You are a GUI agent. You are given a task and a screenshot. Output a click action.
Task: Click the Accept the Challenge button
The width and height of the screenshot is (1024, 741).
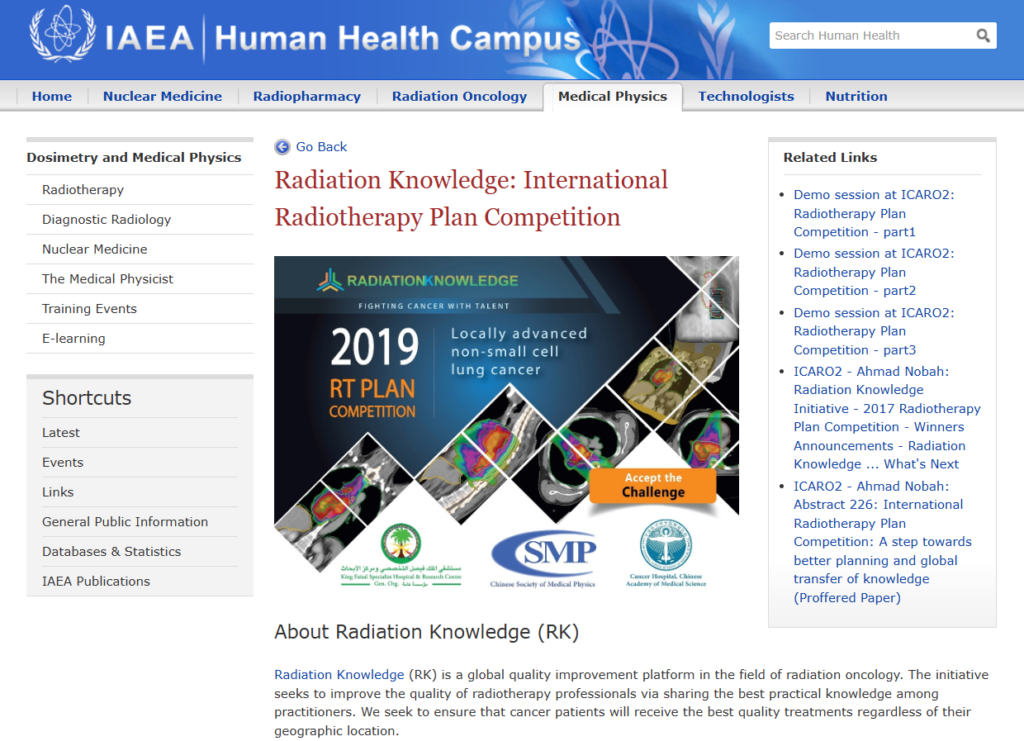652,485
